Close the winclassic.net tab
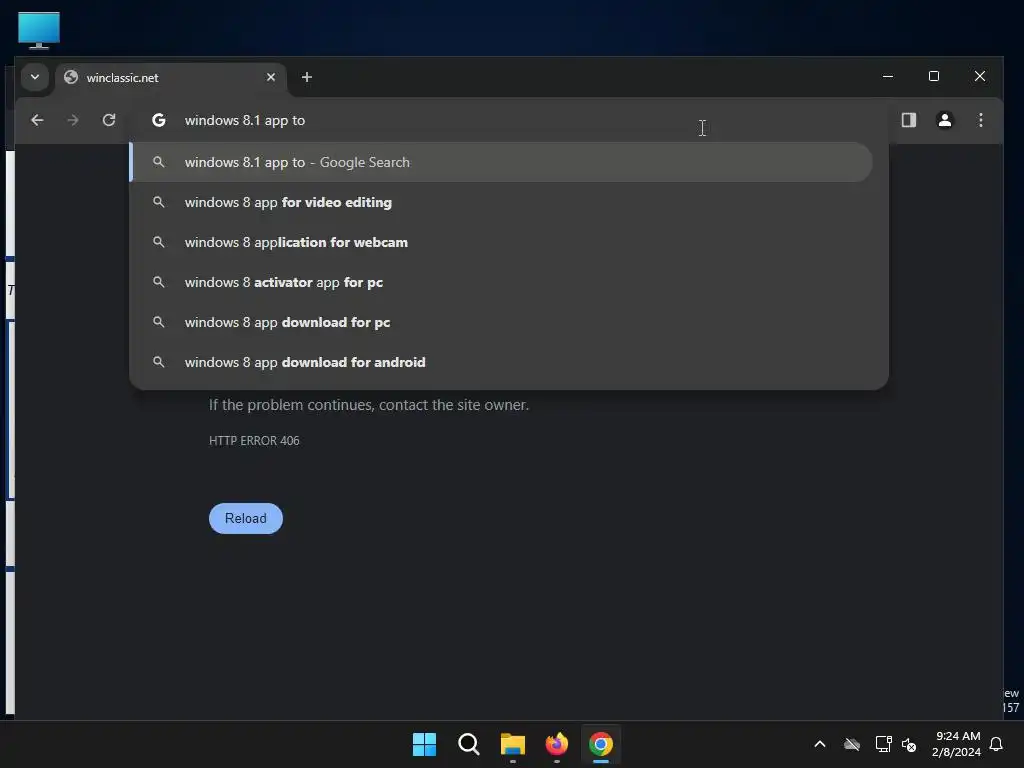Image resolution: width=1024 pixels, height=768 pixels. pyautogui.click(x=270, y=77)
